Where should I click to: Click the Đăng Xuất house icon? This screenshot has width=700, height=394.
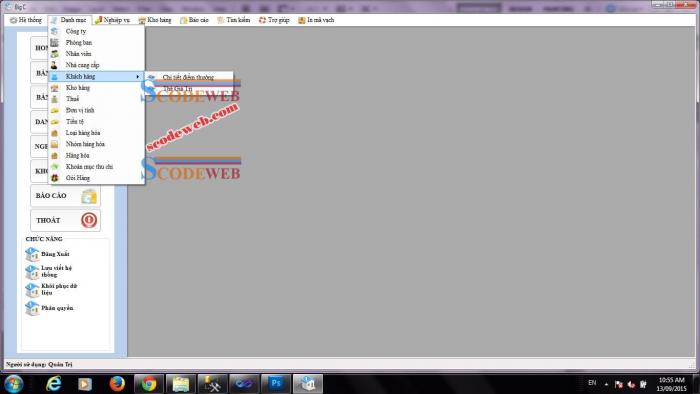(x=32, y=254)
